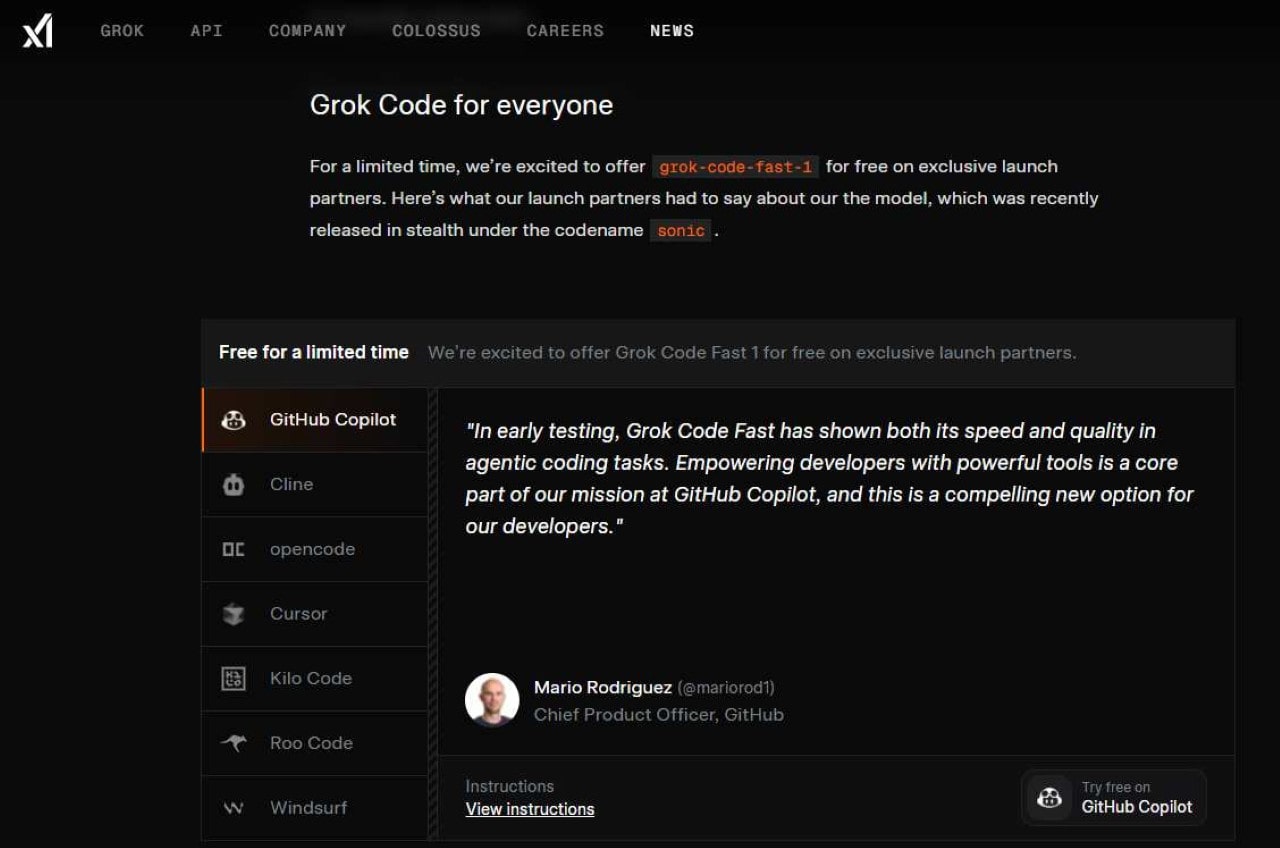
Task: Select the Windsurf icon in the sidebar
Action: (x=233, y=807)
